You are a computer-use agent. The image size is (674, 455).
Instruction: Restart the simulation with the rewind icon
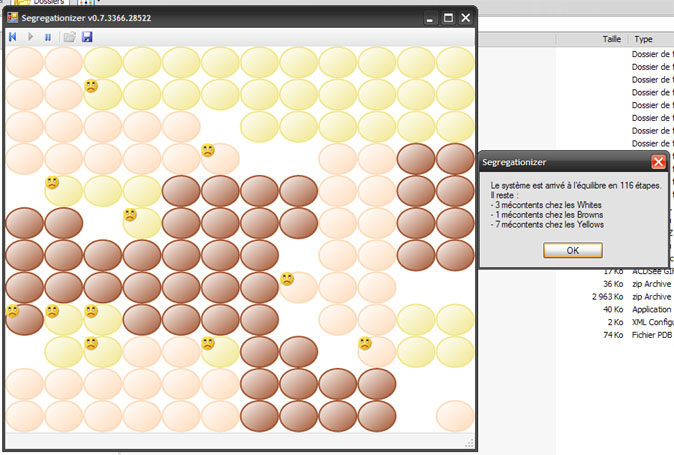[x=12, y=37]
